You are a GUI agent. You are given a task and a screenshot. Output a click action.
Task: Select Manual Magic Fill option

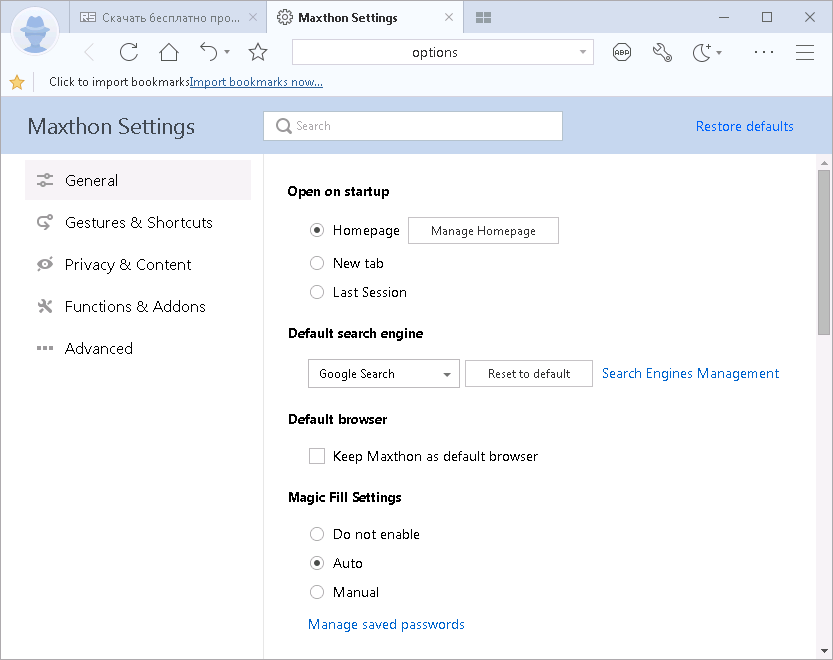click(317, 592)
